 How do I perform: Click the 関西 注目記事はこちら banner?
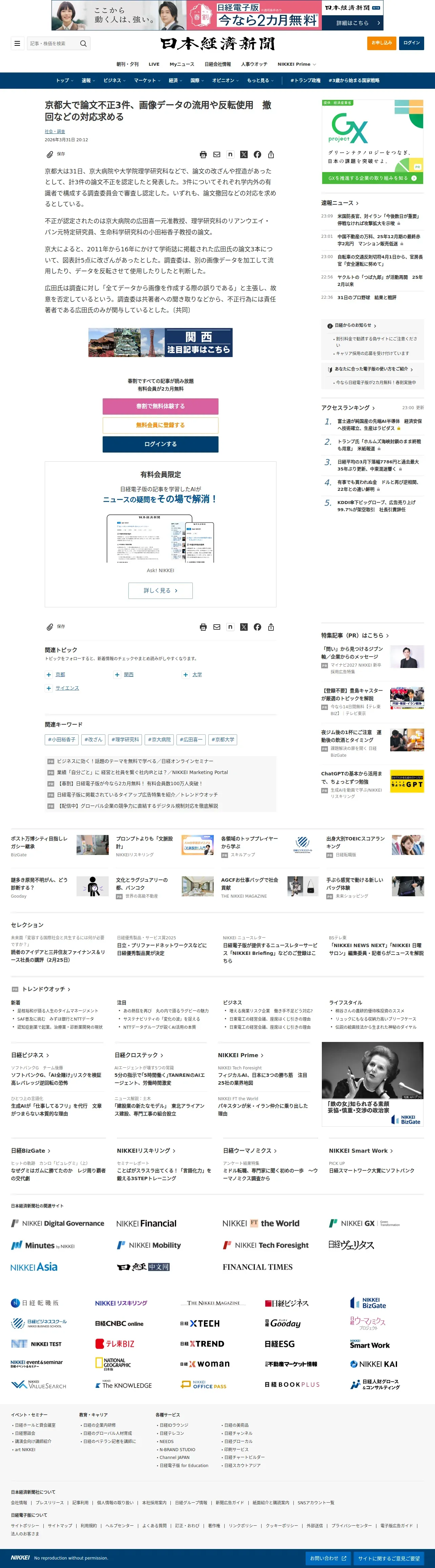pos(161,343)
